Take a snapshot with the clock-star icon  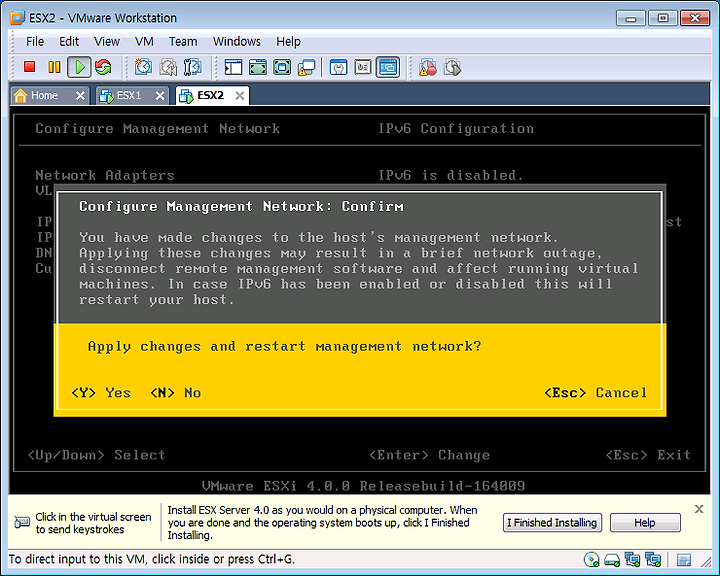coord(143,68)
